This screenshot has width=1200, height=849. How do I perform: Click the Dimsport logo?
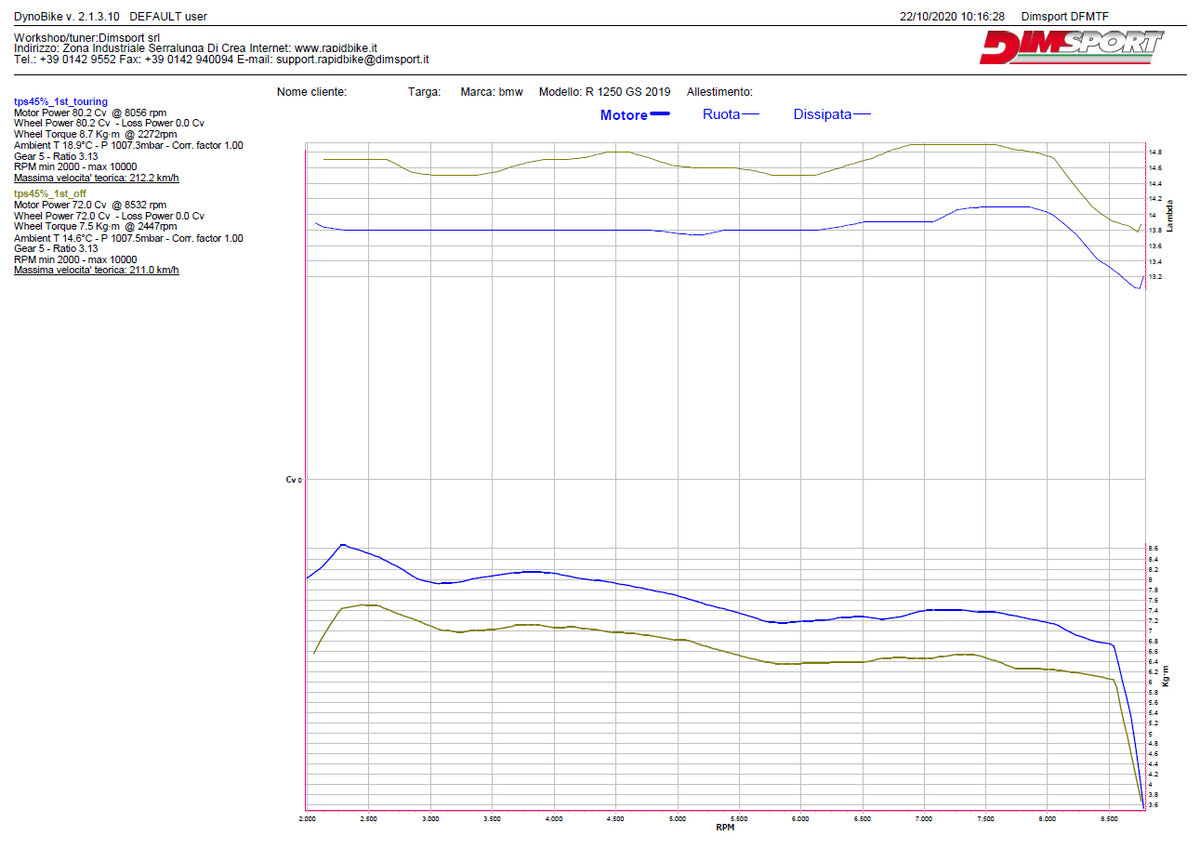[x=1071, y=47]
